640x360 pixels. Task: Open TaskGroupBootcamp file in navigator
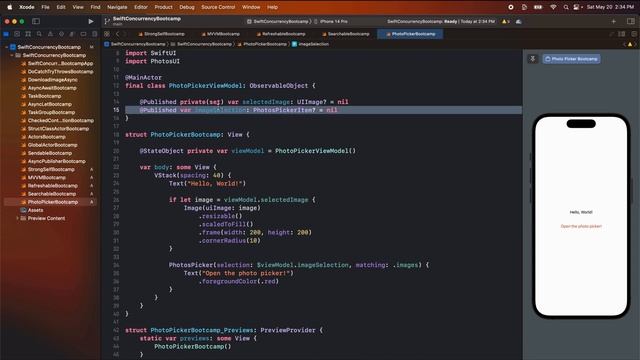coord(48,112)
